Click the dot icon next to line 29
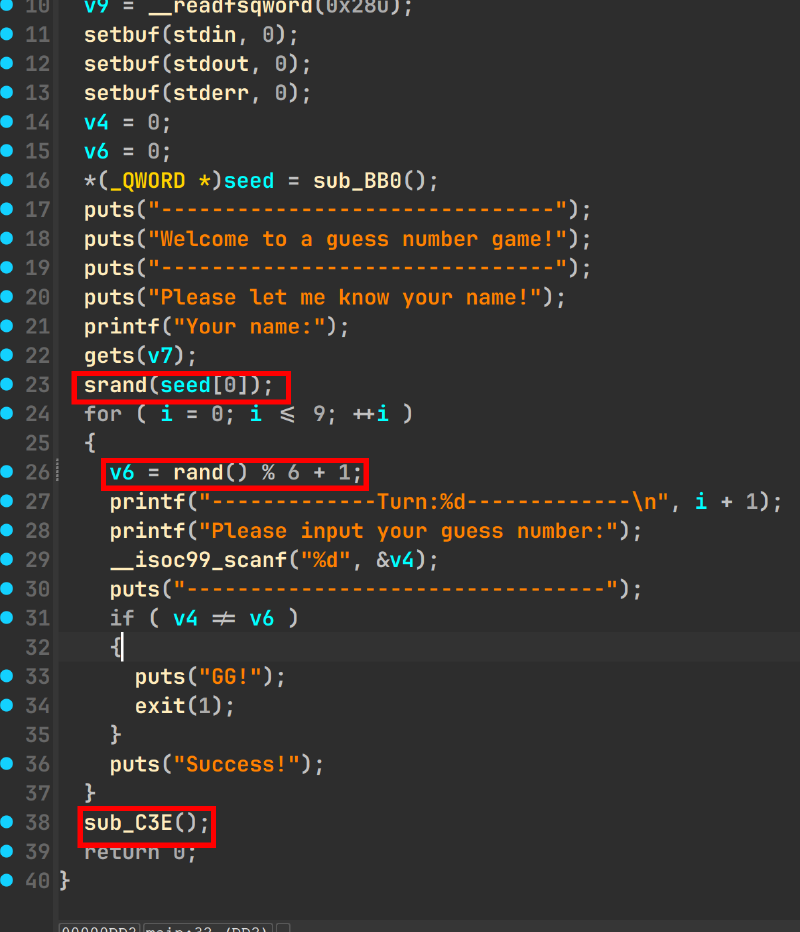The image size is (800, 932). point(8,560)
